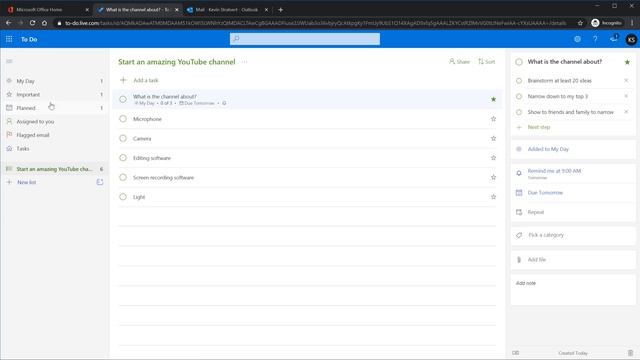Viewport: 640px width, 360px height.
Task: Open Remind me at 9:00 AM picker
Action: tap(573, 173)
